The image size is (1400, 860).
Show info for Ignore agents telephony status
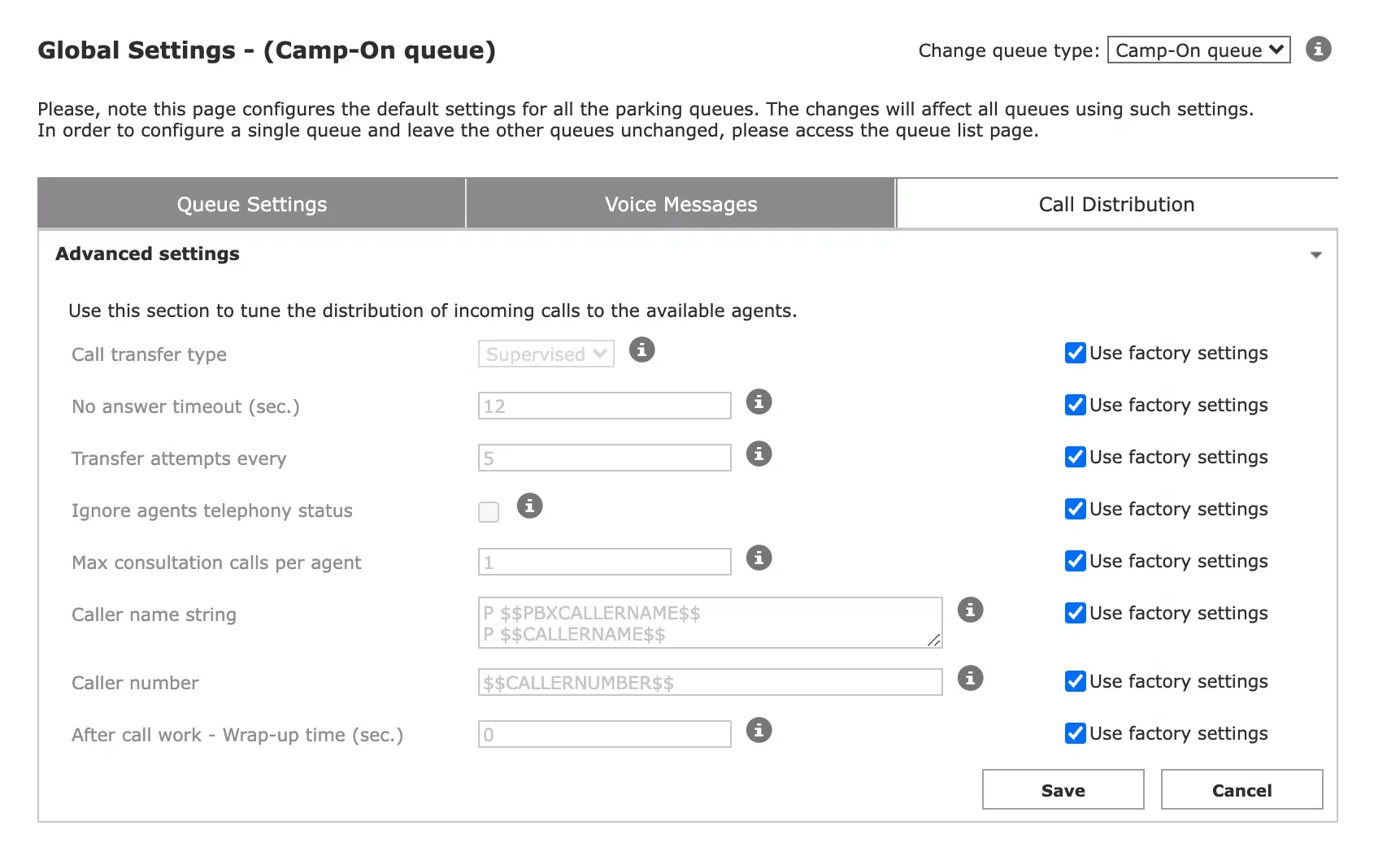click(x=529, y=506)
